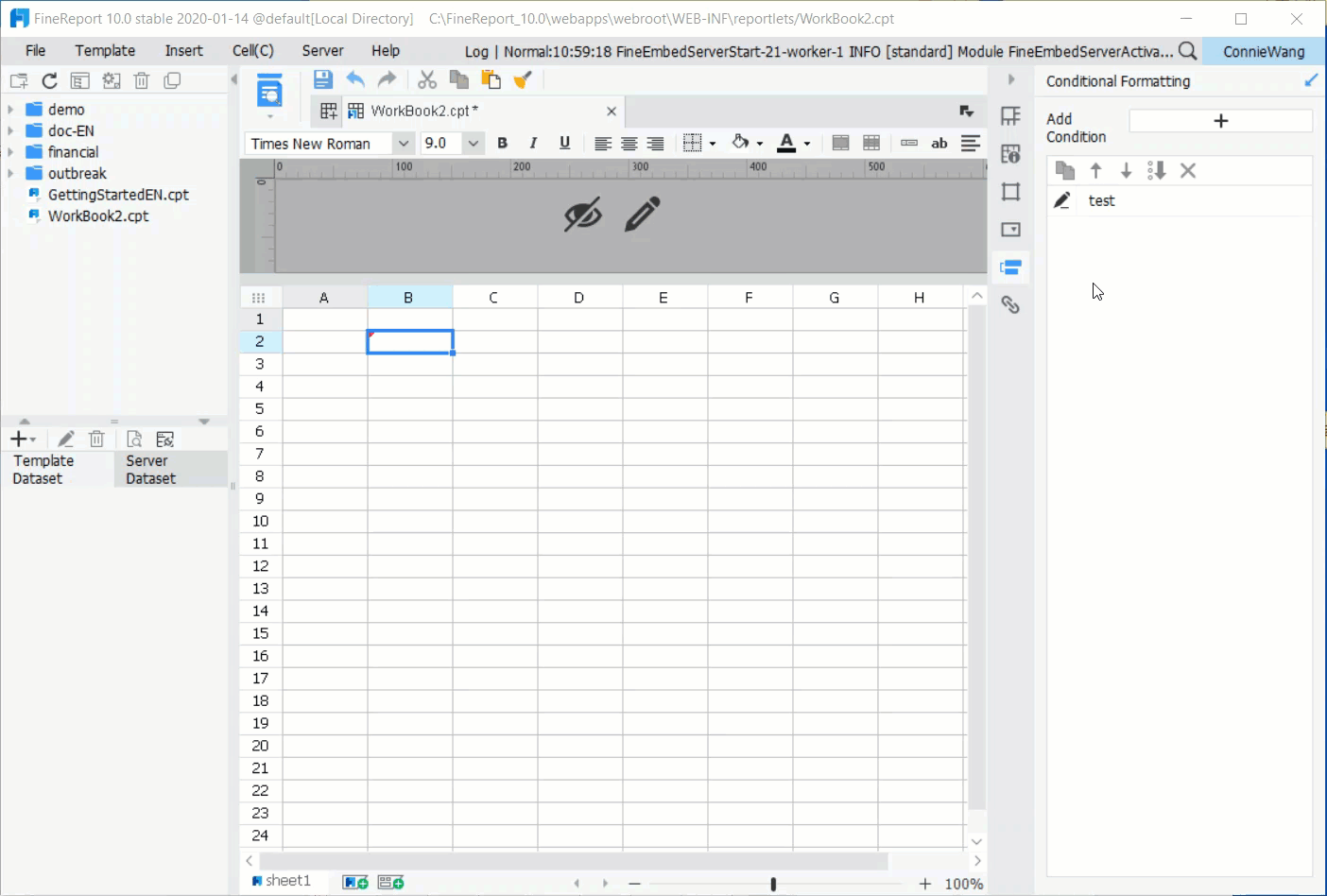1327x896 pixels.
Task: Delete the condition with the X icon
Action: tap(1188, 170)
